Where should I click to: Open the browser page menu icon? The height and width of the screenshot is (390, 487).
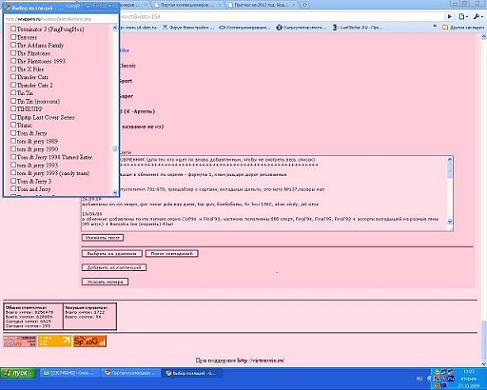pos(463,16)
